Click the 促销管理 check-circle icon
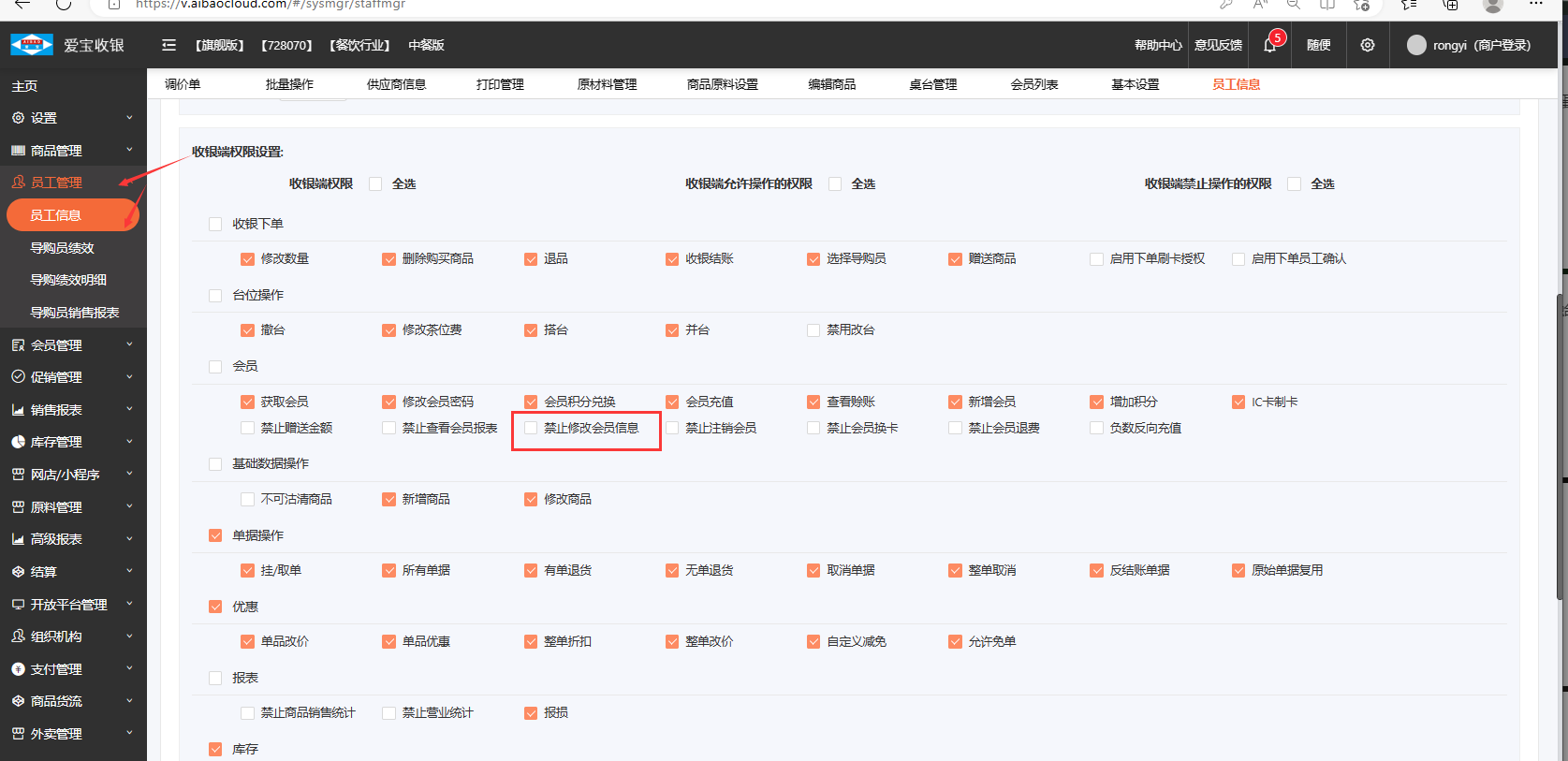The width and height of the screenshot is (1568, 761). click(x=18, y=377)
